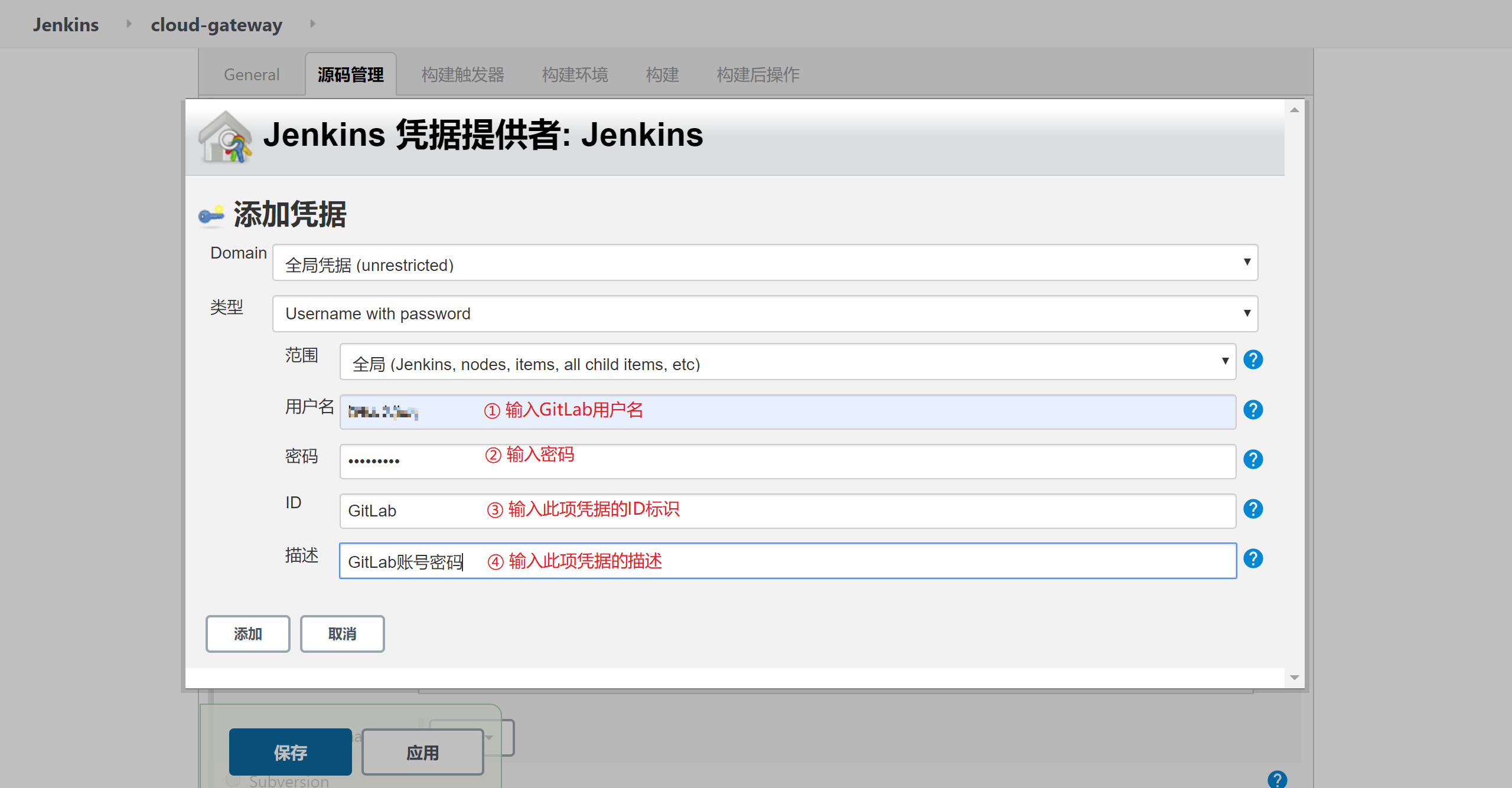1512x788 pixels.
Task: Click the 添加 button
Action: coord(247,633)
